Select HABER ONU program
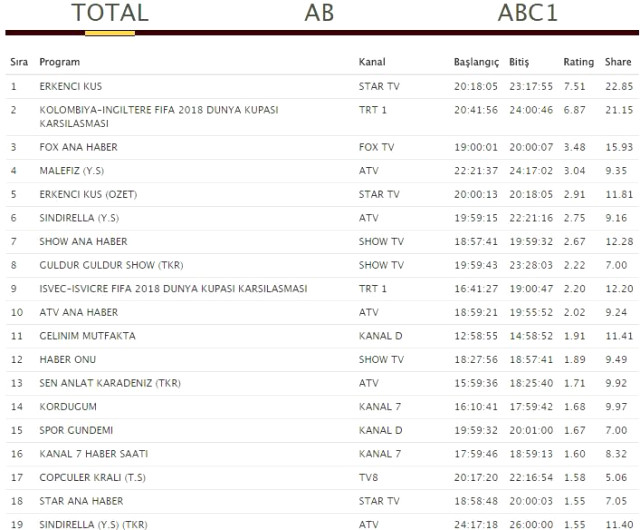Image resolution: width=640 pixels, height=530 pixels. click(x=67, y=360)
